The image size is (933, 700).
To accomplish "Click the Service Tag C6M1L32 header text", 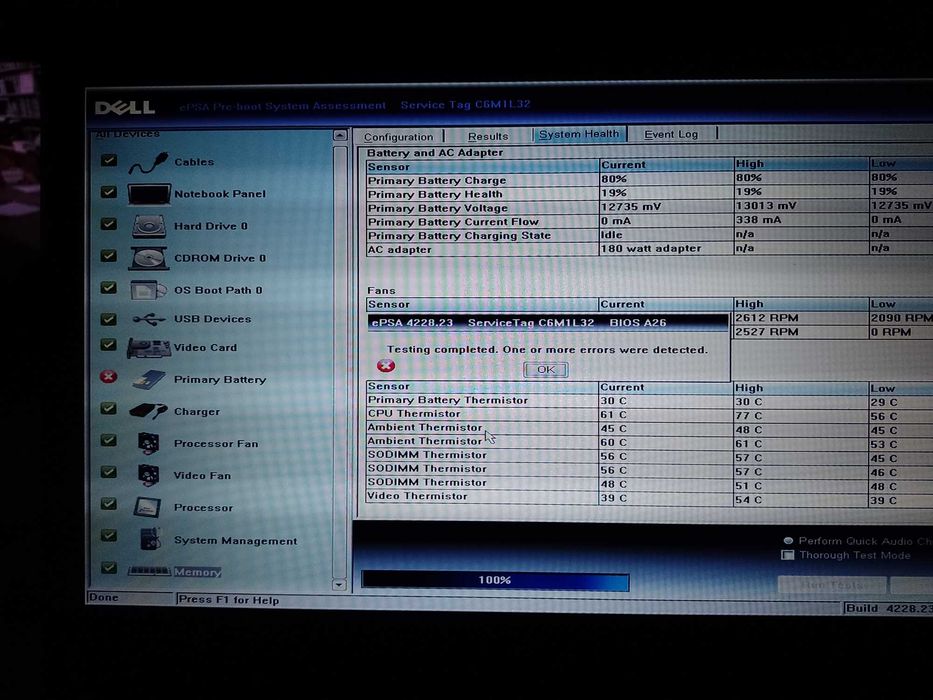I will [465, 105].
